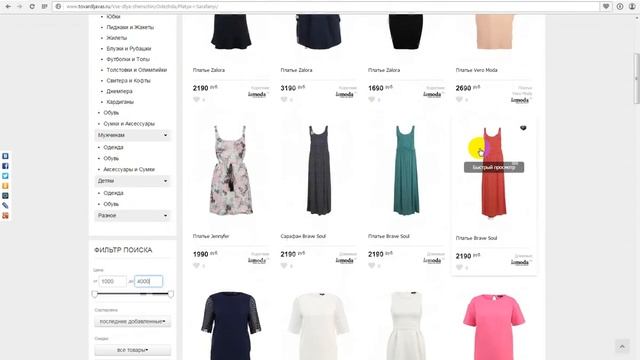The width and height of the screenshot is (640, 360).
Task: Open the 'последние добавленные' sort dropdown
Action: click(x=132, y=322)
